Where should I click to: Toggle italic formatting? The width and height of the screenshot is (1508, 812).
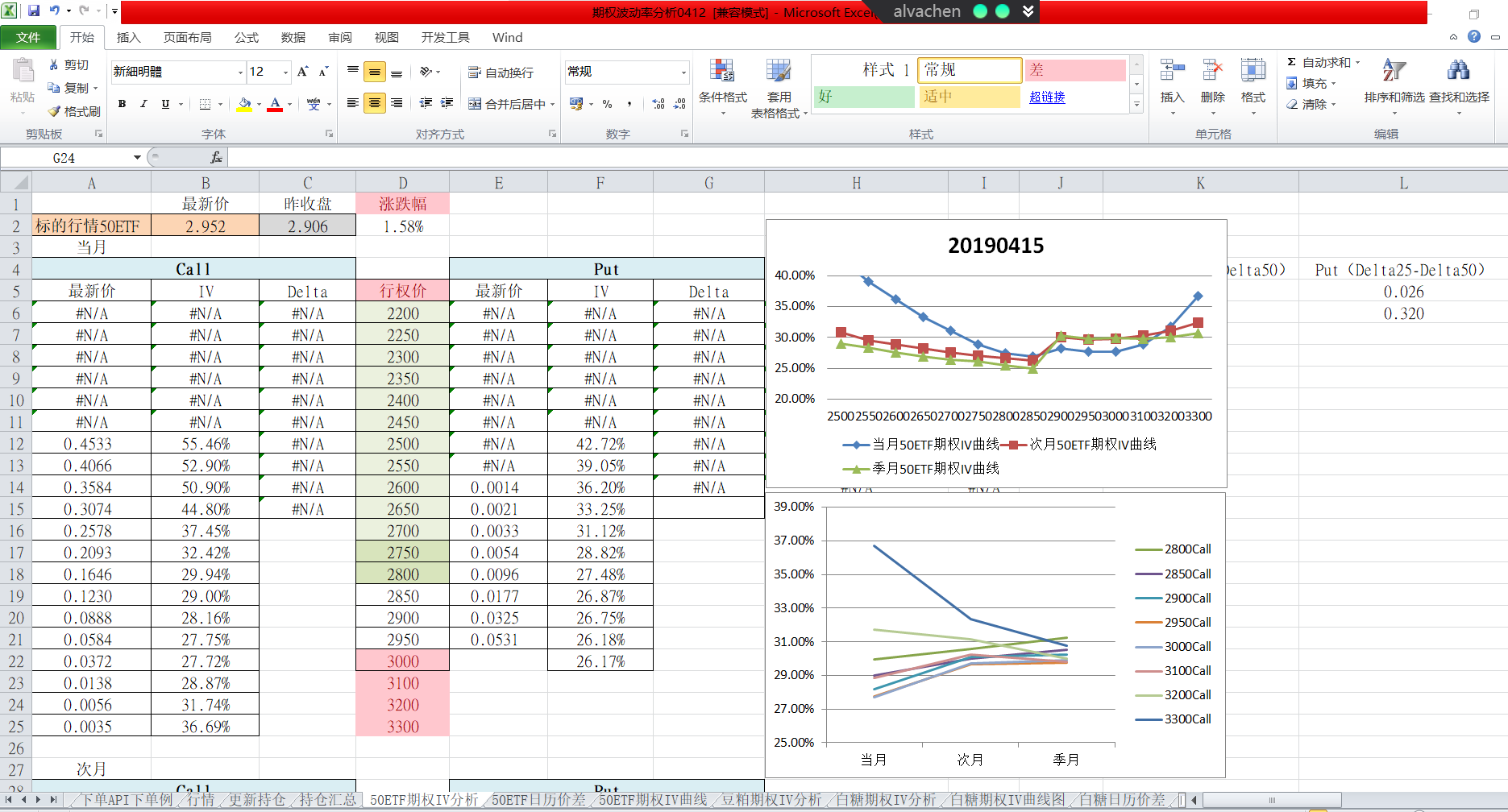pyautogui.click(x=143, y=104)
